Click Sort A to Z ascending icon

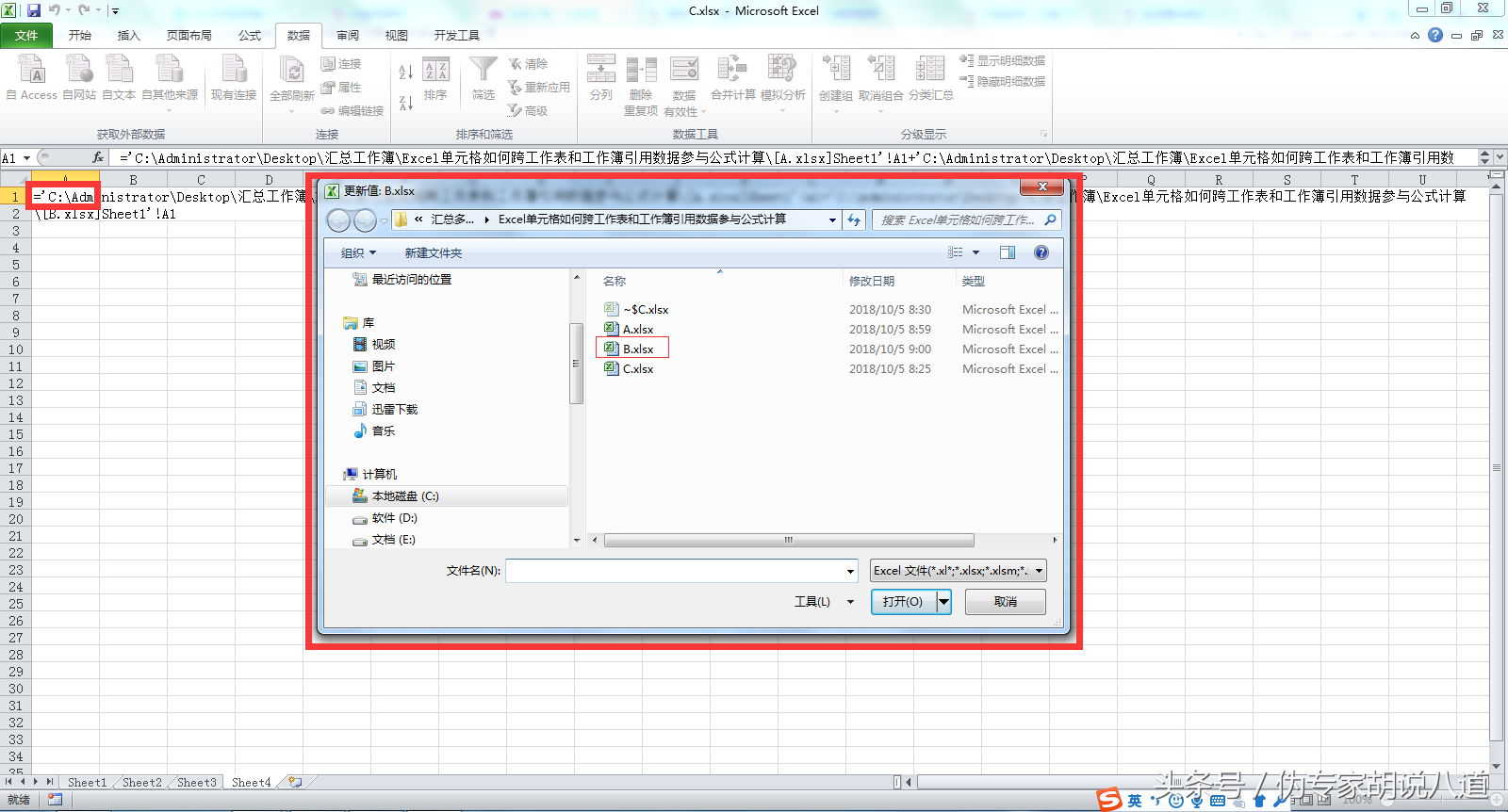406,72
